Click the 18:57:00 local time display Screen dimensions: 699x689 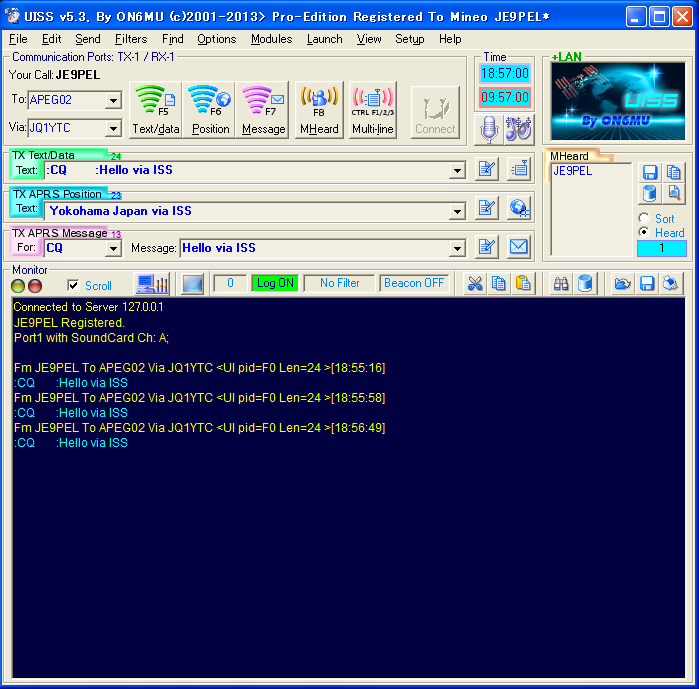click(x=504, y=74)
